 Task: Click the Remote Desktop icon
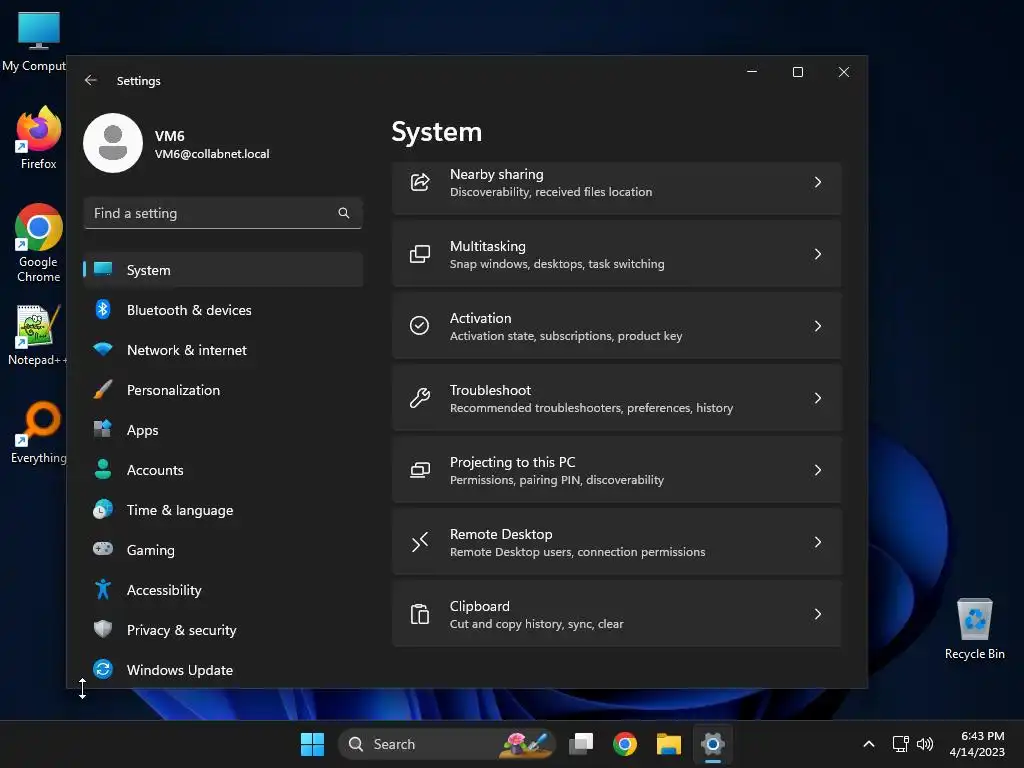pyautogui.click(x=420, y=541)
